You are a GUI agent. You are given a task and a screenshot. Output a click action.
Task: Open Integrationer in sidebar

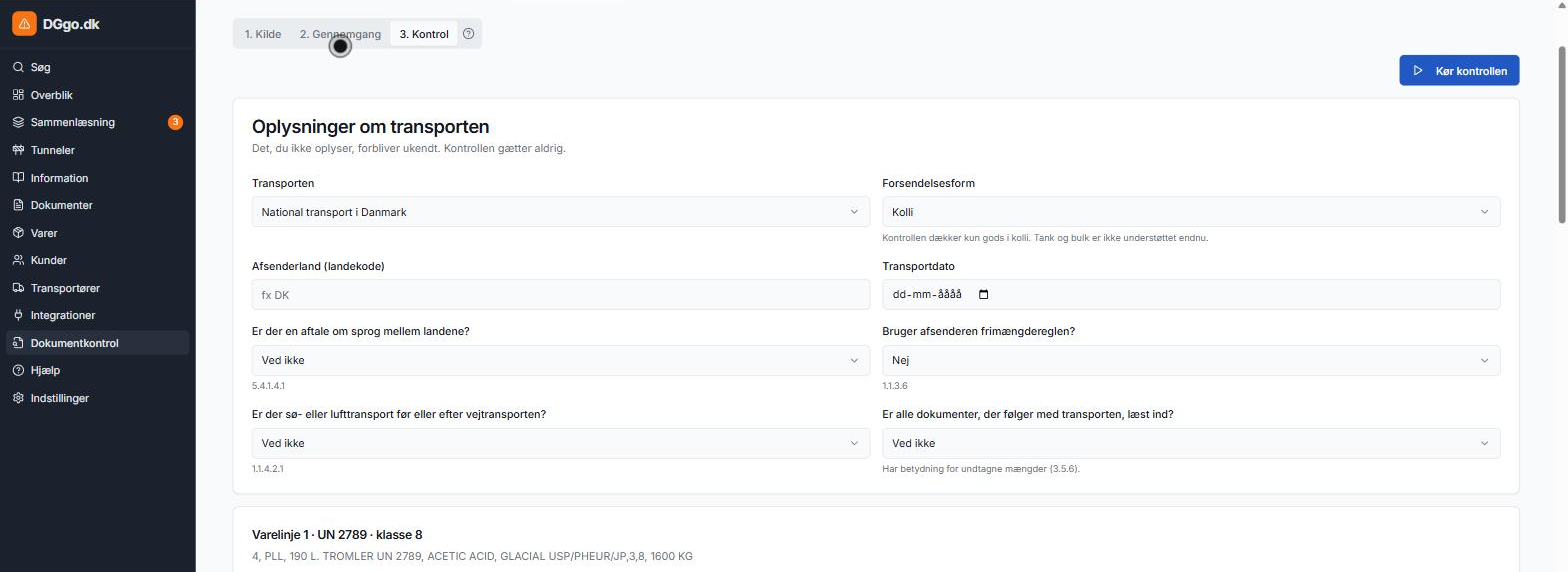coord(97,315)
